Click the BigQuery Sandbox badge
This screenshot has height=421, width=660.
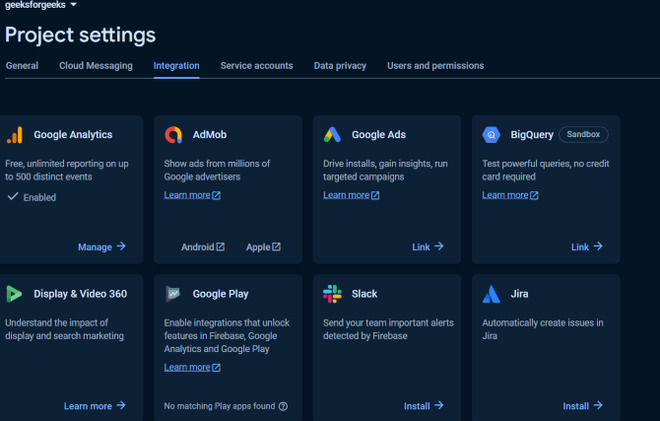click(x=583, y=134)
